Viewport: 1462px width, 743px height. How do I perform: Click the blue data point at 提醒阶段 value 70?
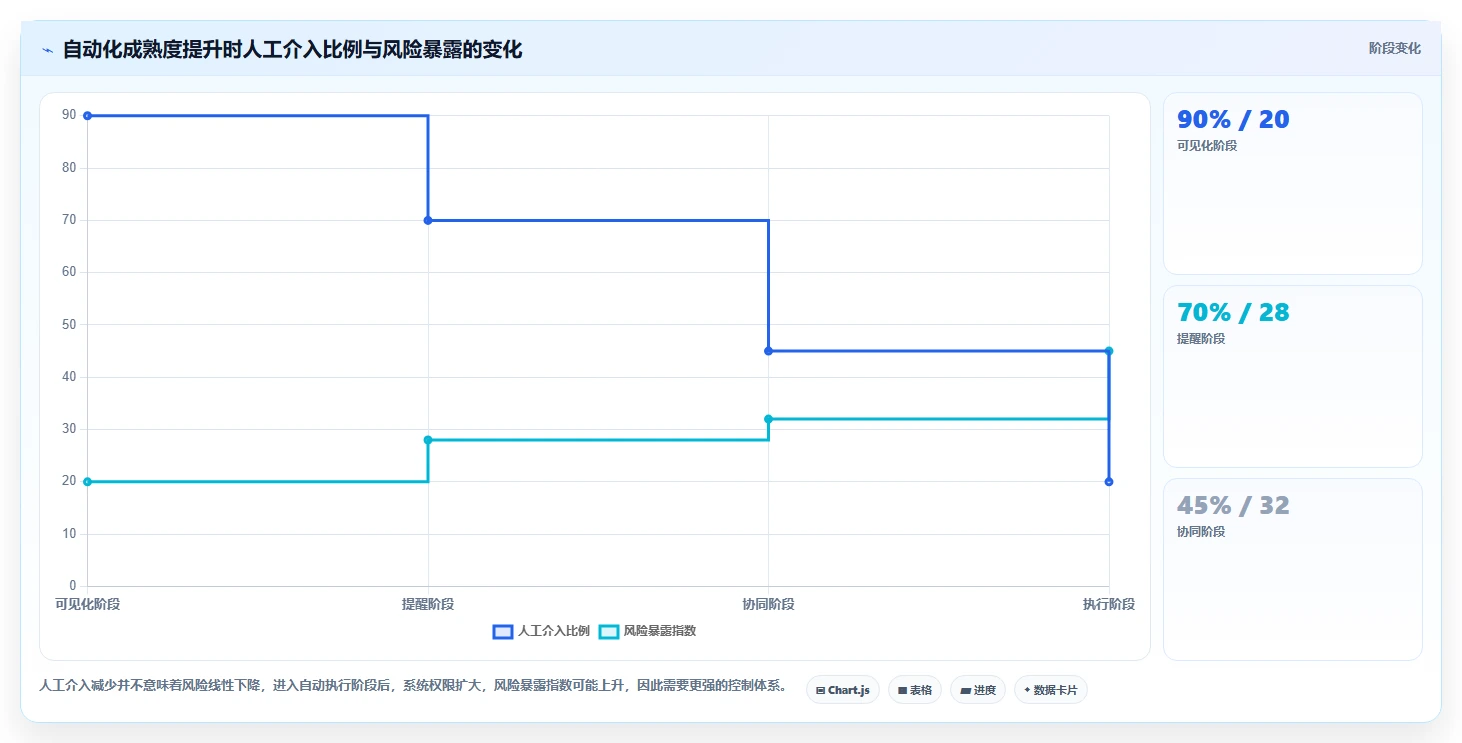click(x=428, y=220)
